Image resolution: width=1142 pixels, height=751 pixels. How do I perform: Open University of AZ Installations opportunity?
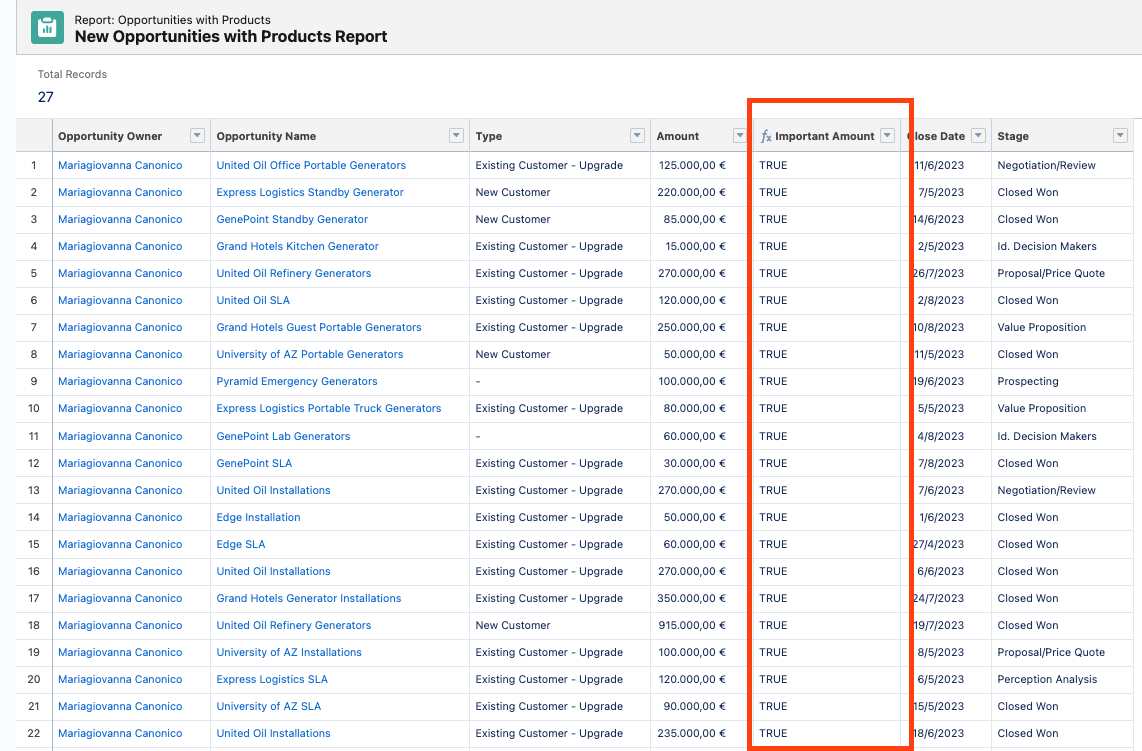[288, 652]
